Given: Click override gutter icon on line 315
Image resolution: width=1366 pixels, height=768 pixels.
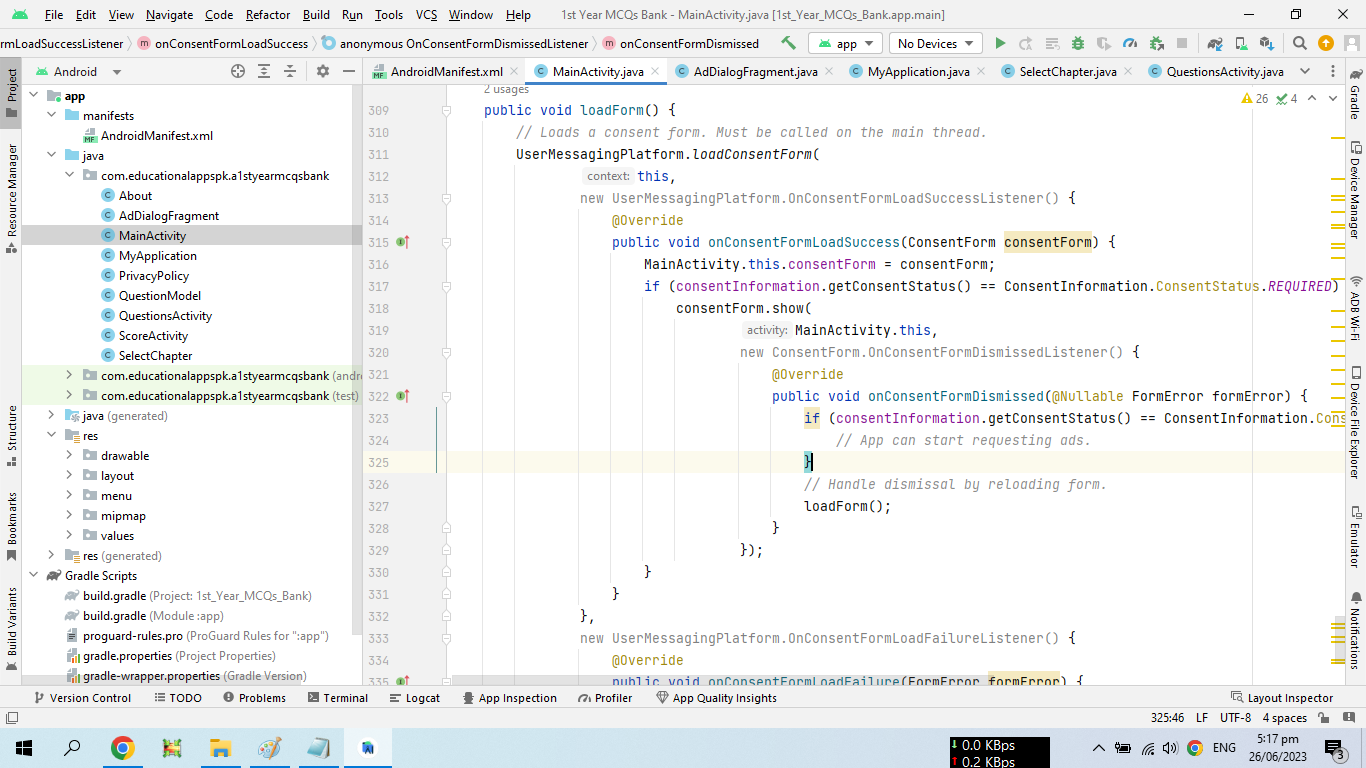Looking at the screenshot, I should pyautogui.click(x=404, y=242).
